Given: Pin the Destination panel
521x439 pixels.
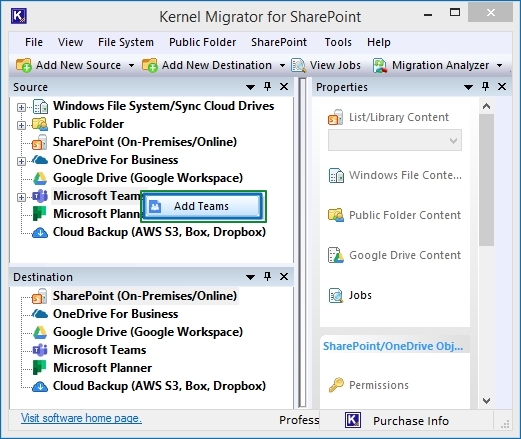Looking at the screenshot, I should [x=267, y=276].
